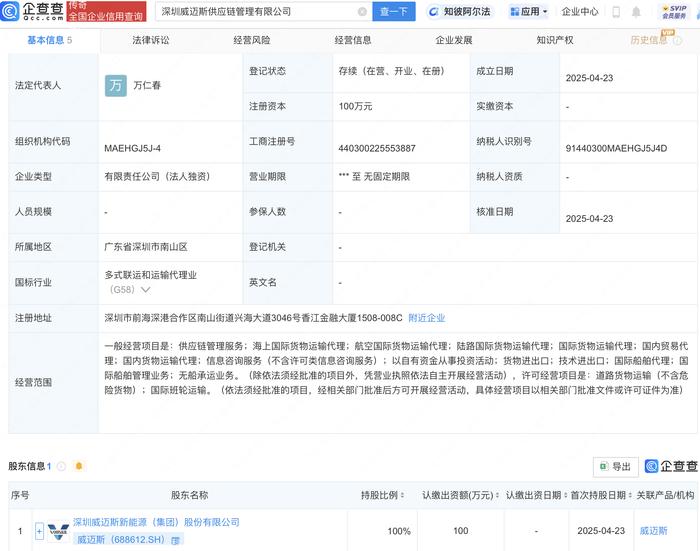Open 知彼阿尔法 link
The width and height of the screenshot is (700, 551).
(x=458, y=12)
